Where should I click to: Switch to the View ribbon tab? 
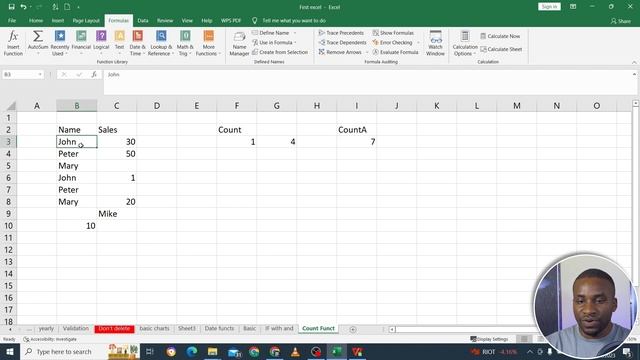coord(187,20)
